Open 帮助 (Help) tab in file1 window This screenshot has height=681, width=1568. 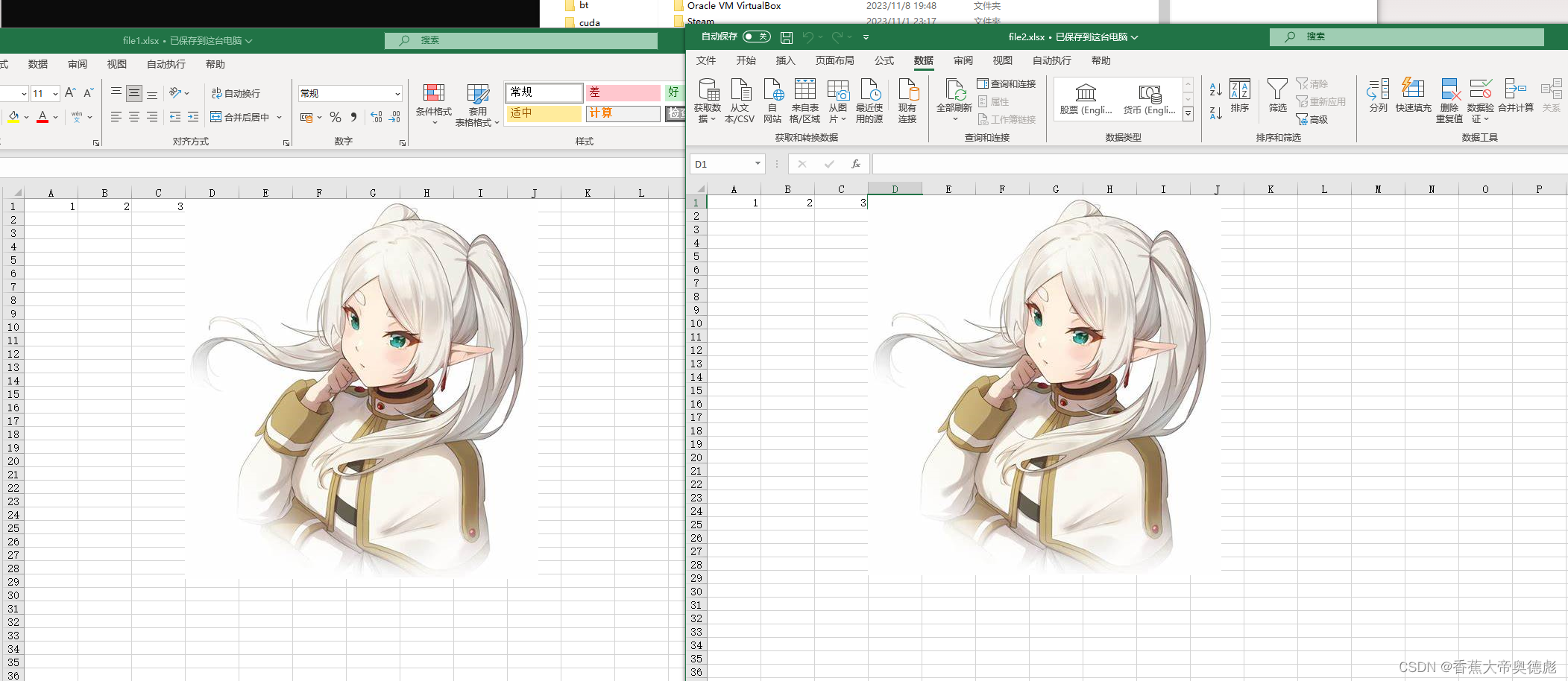pyautogui.click(x=215, y=64)
